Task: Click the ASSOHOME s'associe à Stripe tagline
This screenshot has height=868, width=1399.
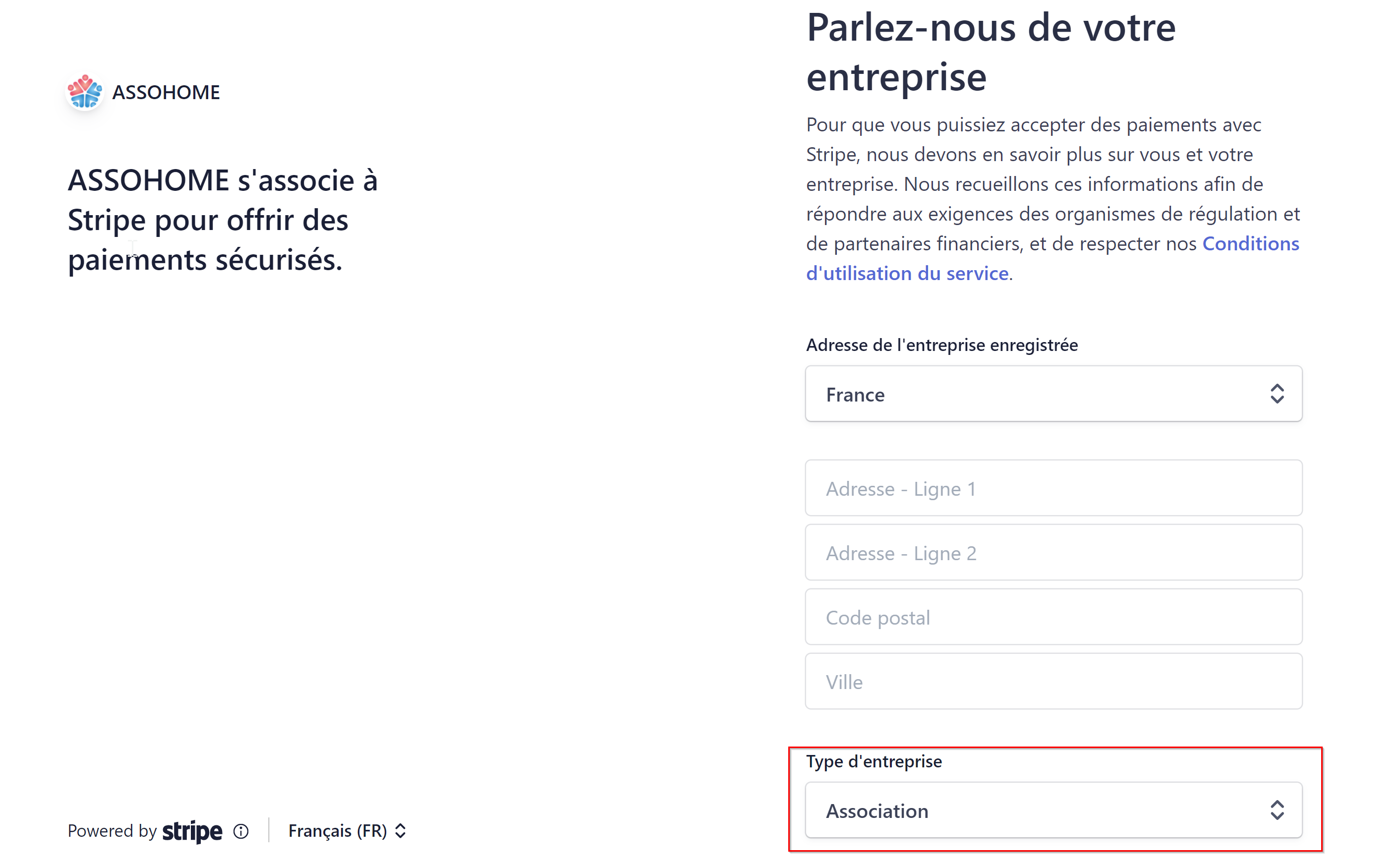Action: pyautogui.click(x=222, y=220)
